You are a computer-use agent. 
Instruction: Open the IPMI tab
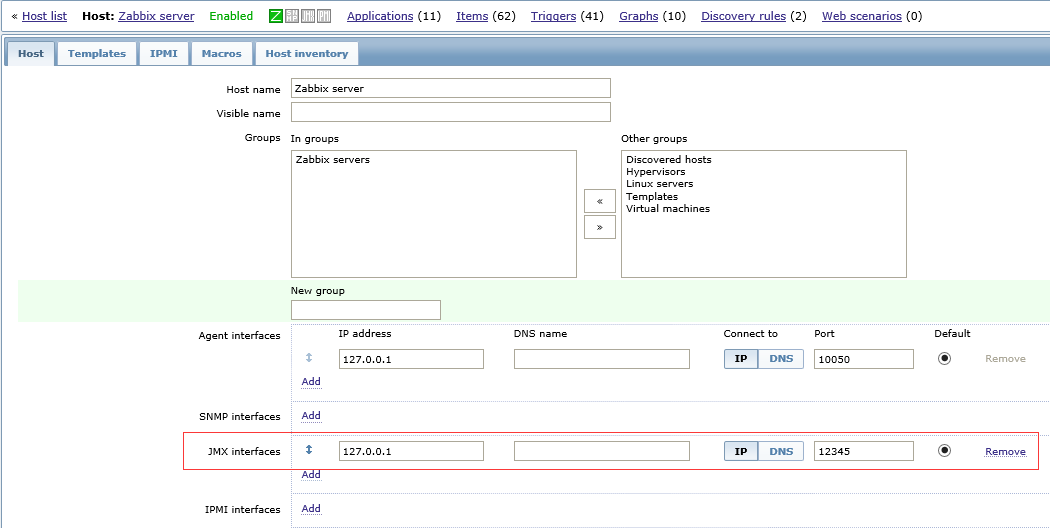tap(163, 54)
